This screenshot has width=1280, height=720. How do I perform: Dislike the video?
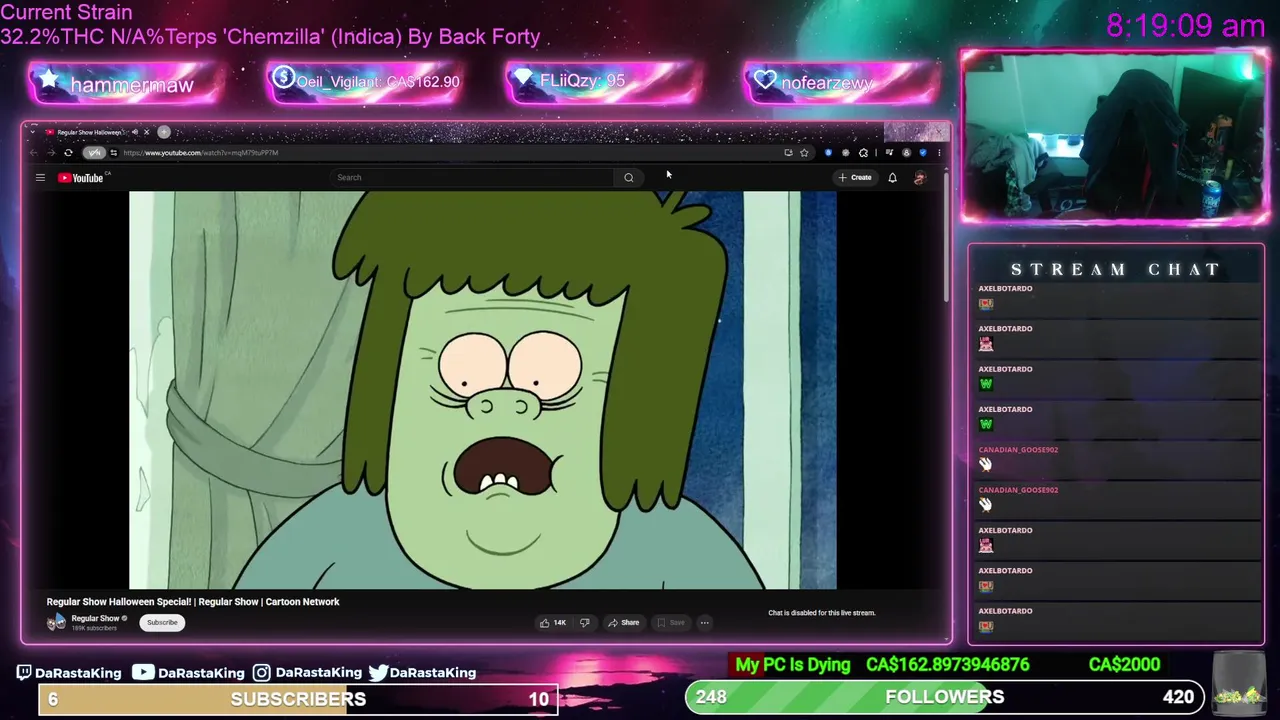click(585, 623)
